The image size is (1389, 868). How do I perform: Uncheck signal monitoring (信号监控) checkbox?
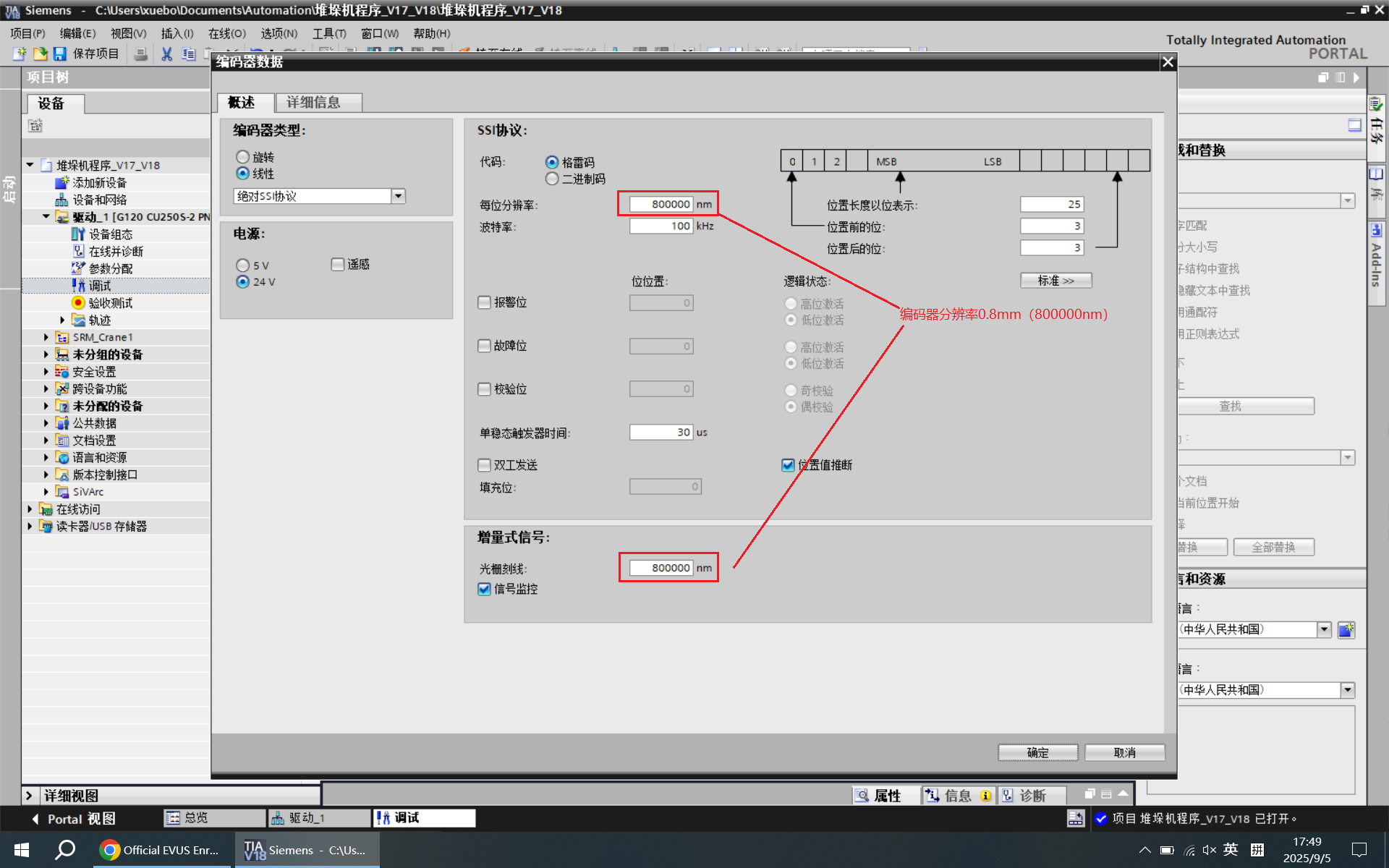(485, 589)
